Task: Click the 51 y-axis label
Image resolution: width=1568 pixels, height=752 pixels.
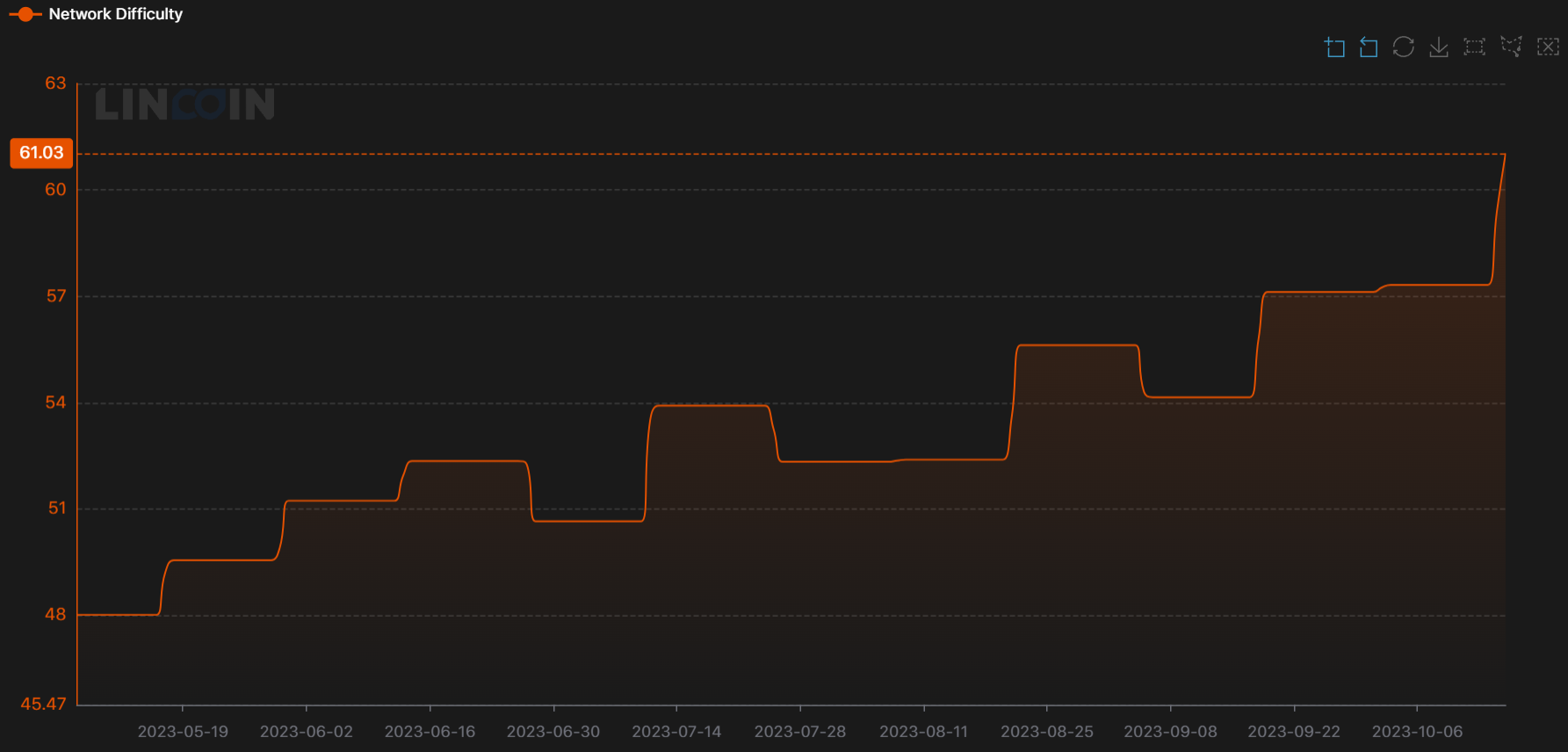Action: 57,509
